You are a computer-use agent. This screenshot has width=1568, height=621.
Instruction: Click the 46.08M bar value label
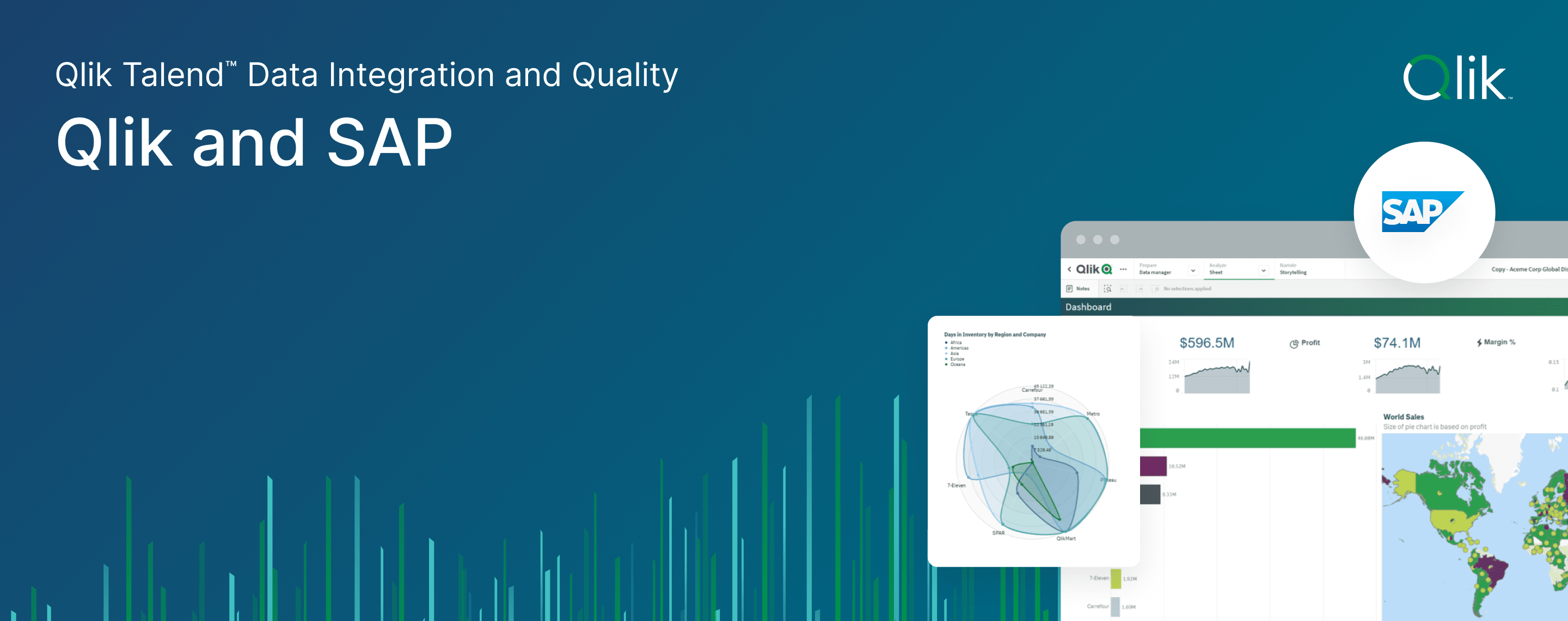click(1365, 439)
